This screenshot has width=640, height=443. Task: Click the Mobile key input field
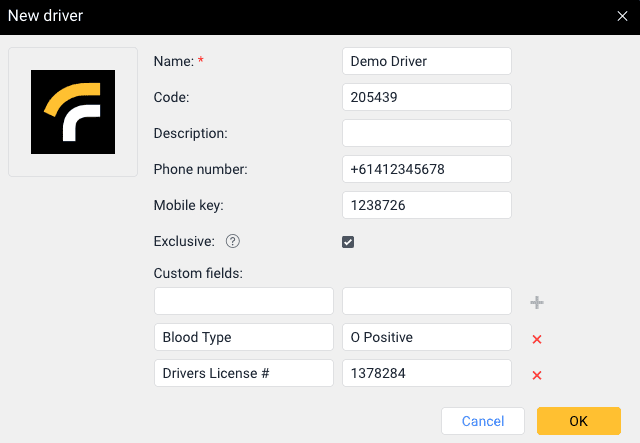(x=426, y=205)
